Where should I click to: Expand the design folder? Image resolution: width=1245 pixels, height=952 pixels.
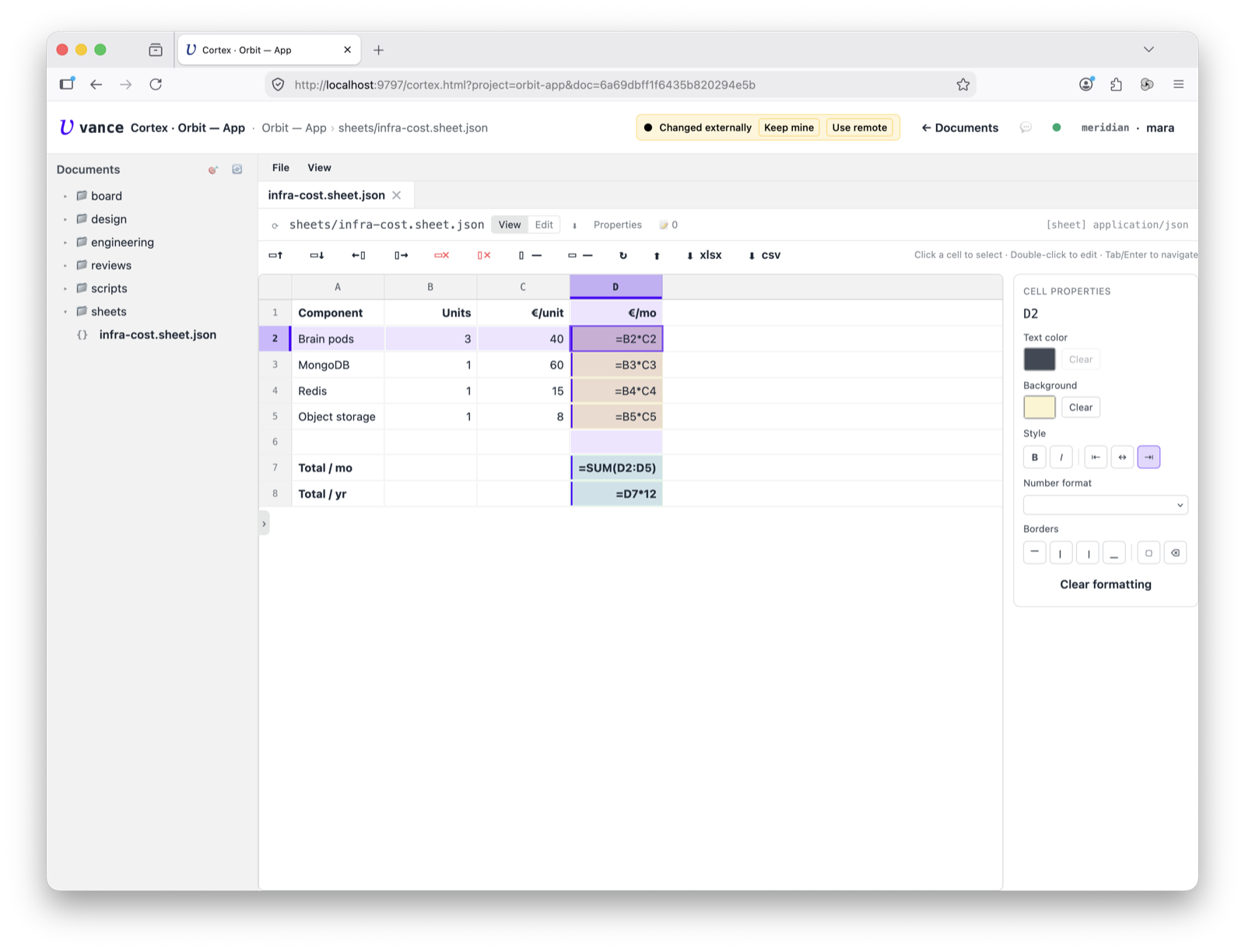65,219
